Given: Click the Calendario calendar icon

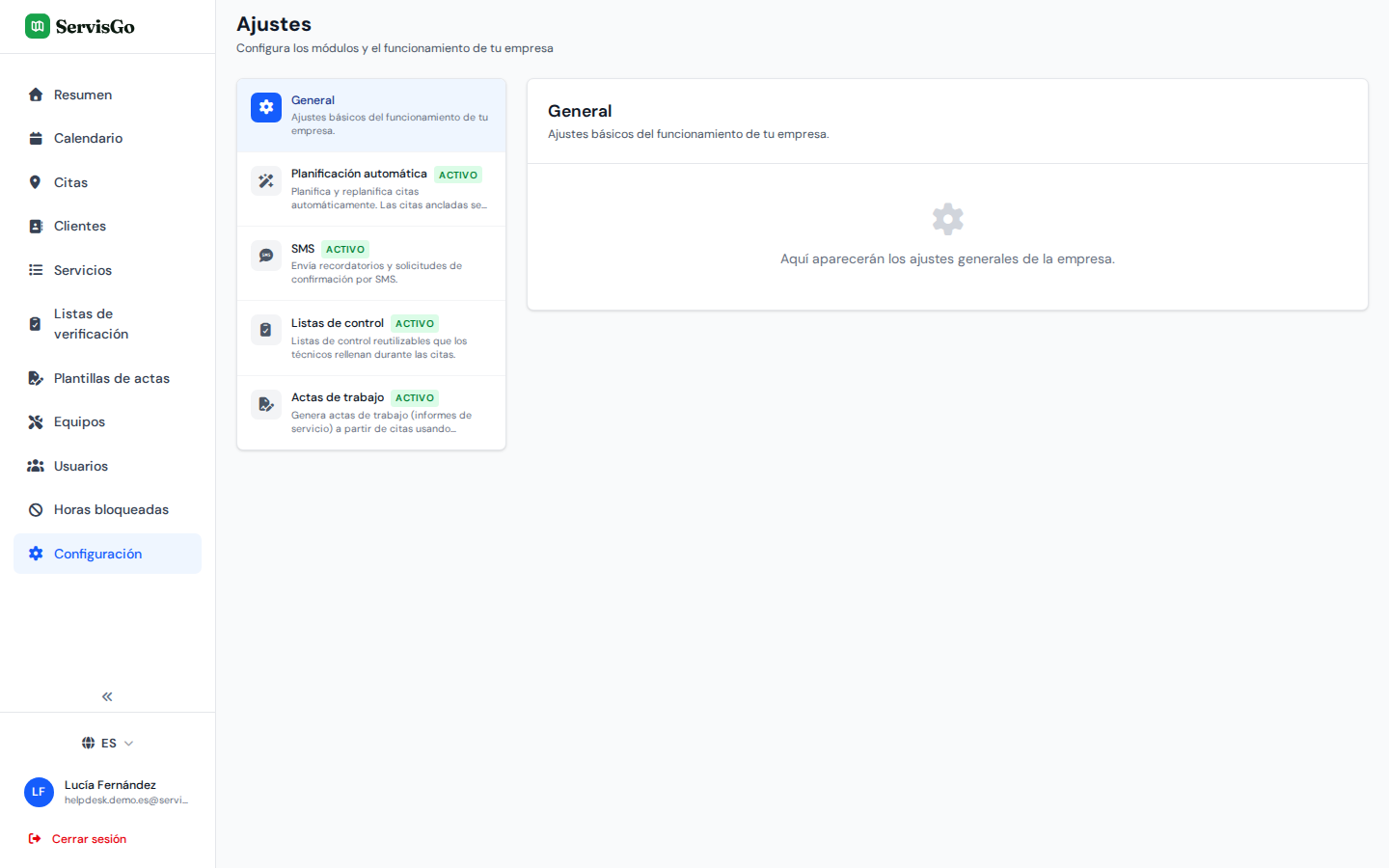Looking at the screenshot, I should tap(36, 138).
